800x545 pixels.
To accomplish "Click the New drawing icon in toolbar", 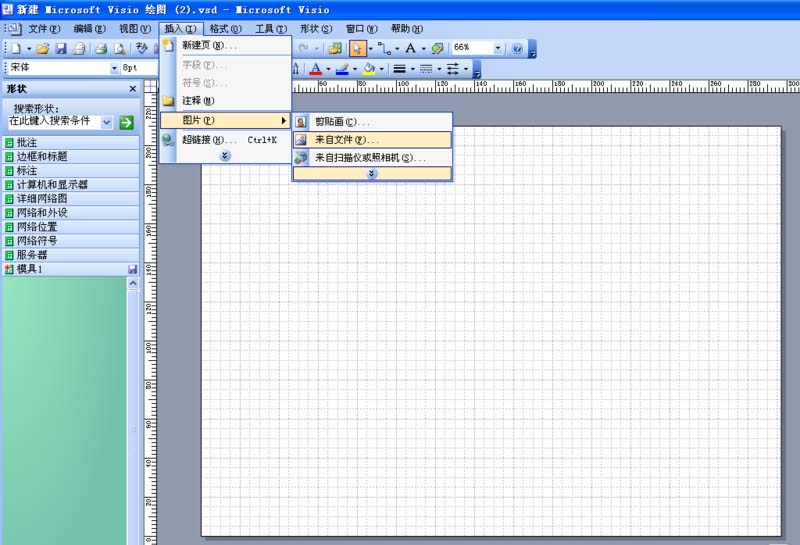I will pos(16,48).
